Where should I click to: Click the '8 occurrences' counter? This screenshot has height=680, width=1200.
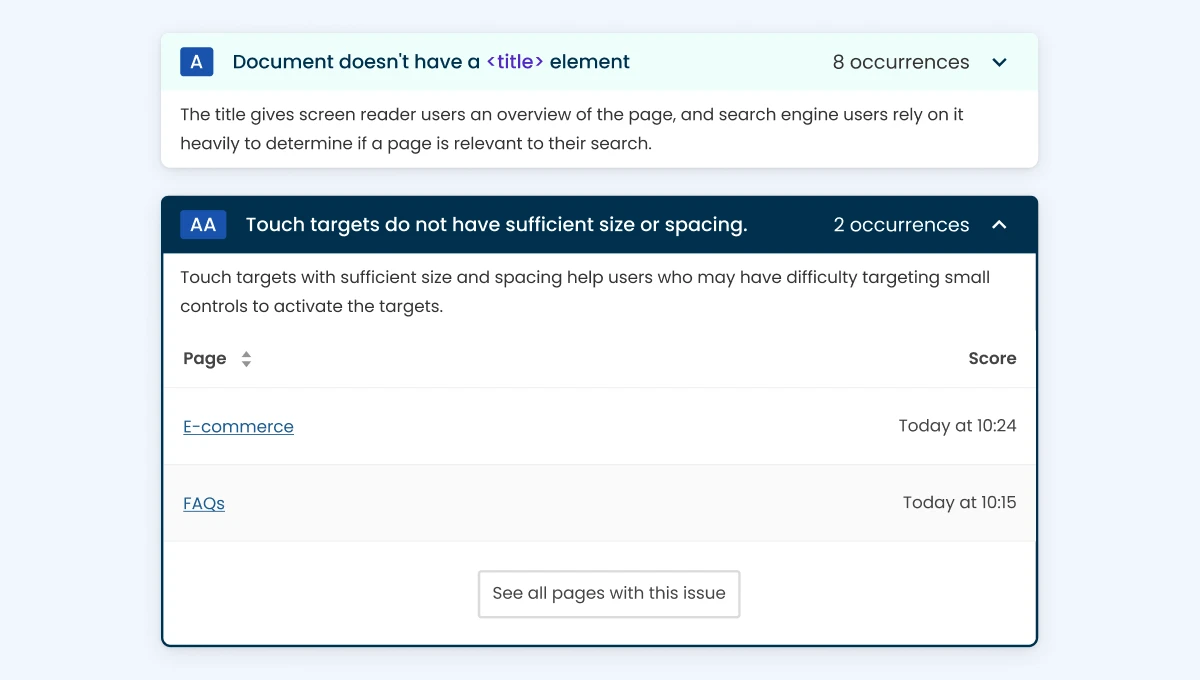coord(900,61)
